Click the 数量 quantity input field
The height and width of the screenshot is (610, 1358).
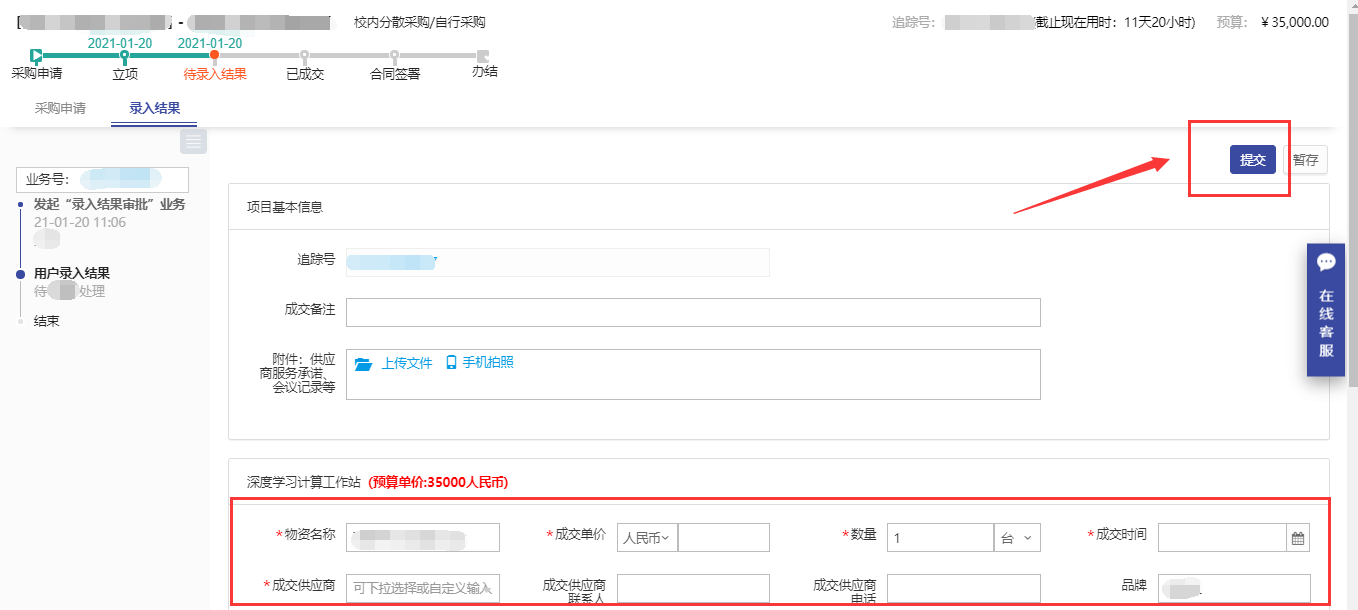939,538
